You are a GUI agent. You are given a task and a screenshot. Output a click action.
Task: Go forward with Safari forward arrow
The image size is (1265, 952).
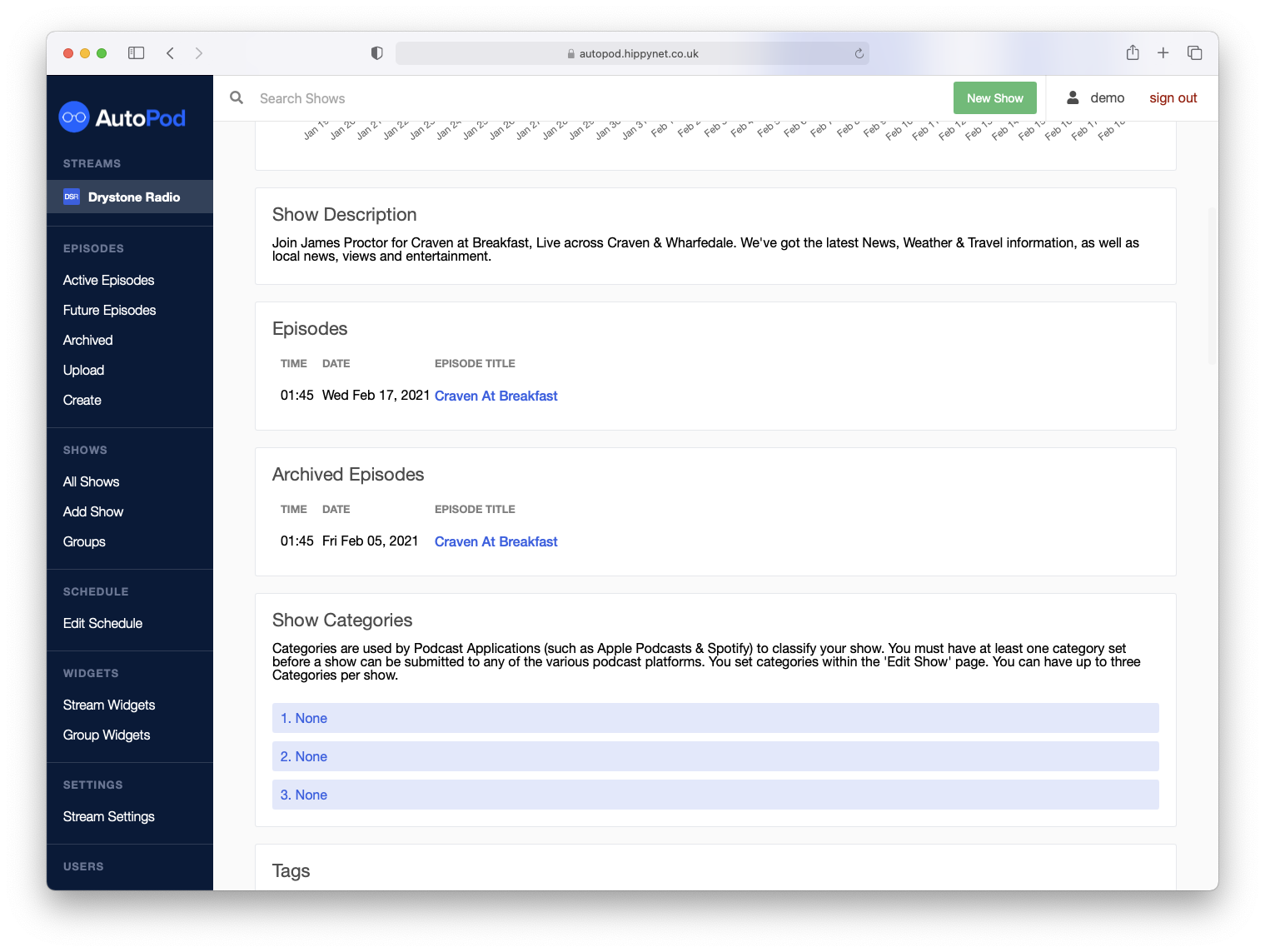click(x=198, y=53)
